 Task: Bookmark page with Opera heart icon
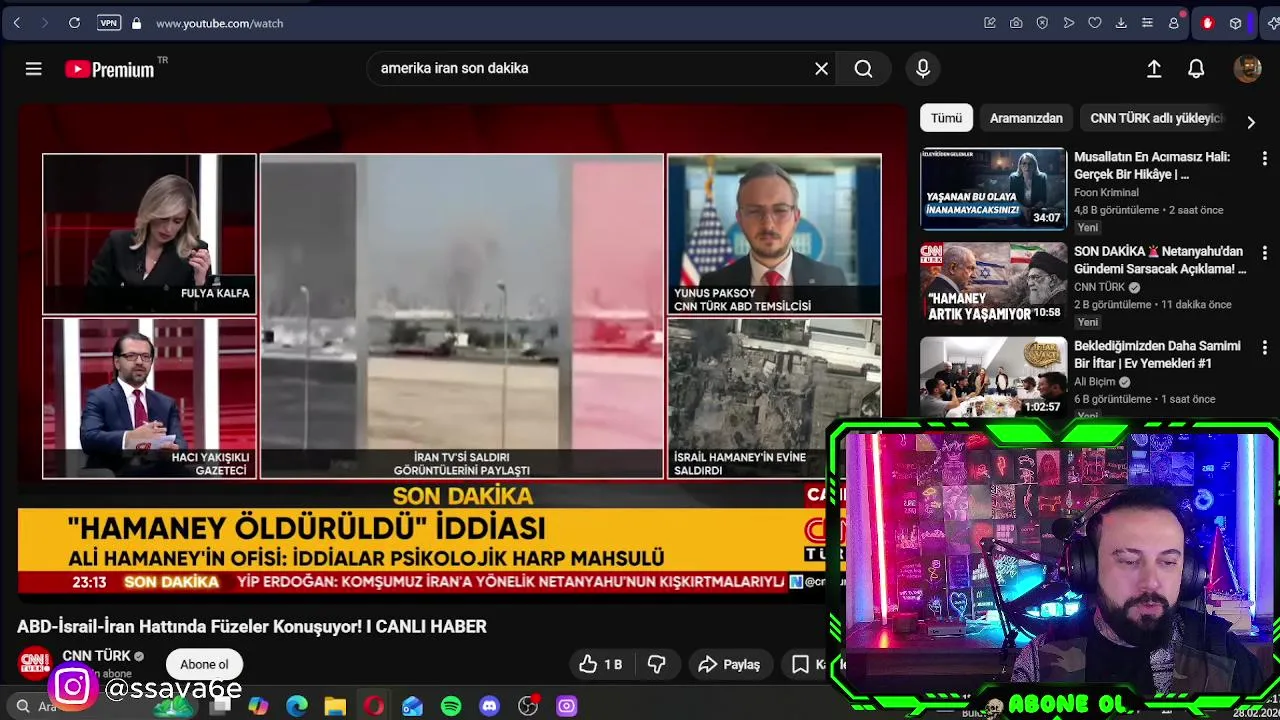(1095, 23)
